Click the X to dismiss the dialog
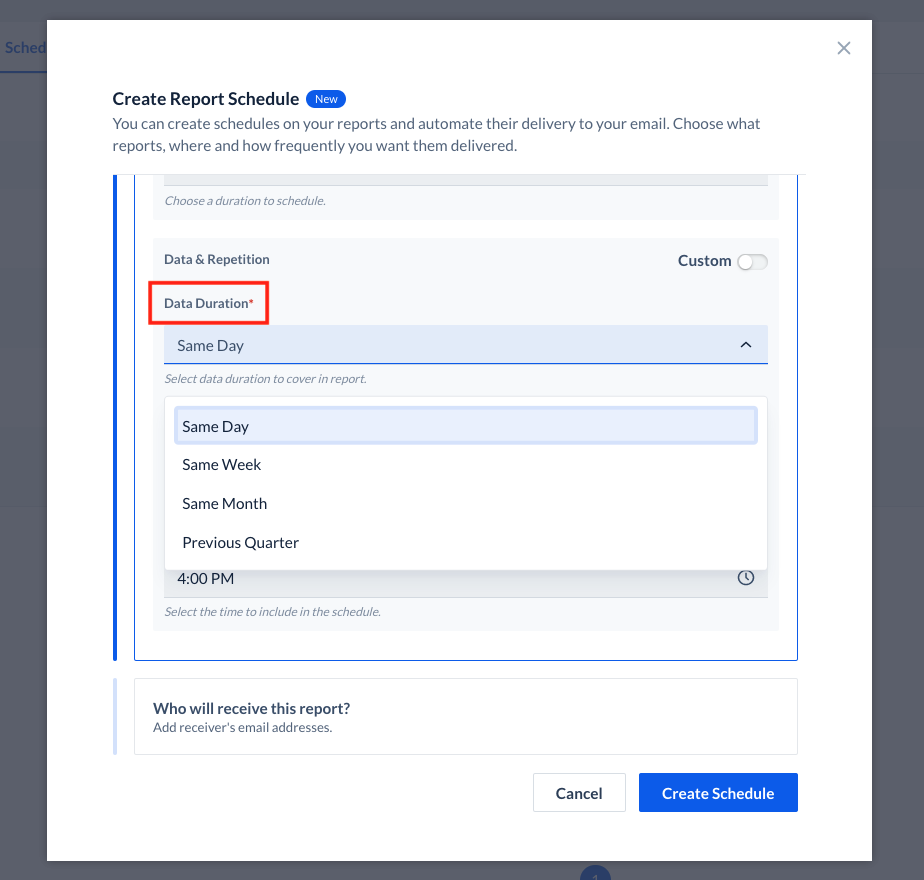This screenshot has width=924, height=880. click(843, 48)
